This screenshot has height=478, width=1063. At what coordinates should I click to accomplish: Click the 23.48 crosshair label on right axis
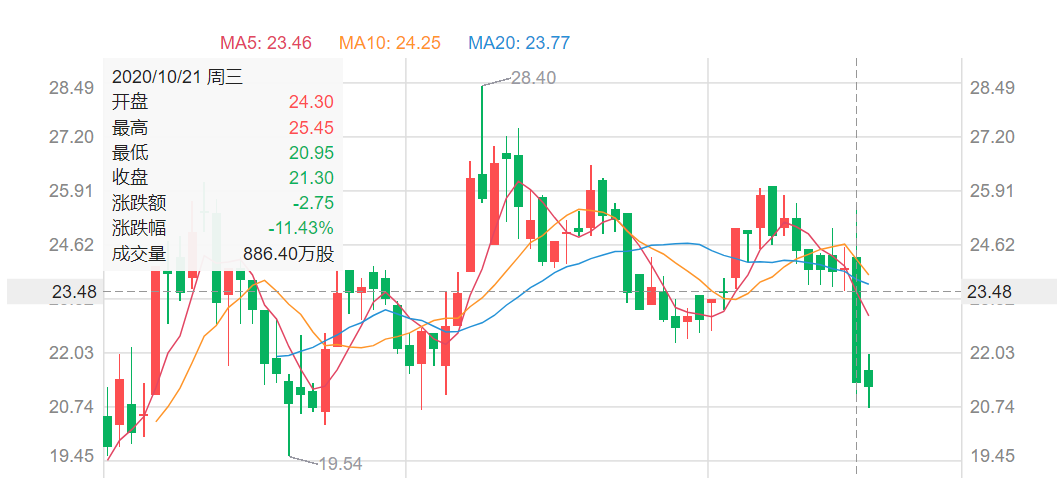[989, 292]
